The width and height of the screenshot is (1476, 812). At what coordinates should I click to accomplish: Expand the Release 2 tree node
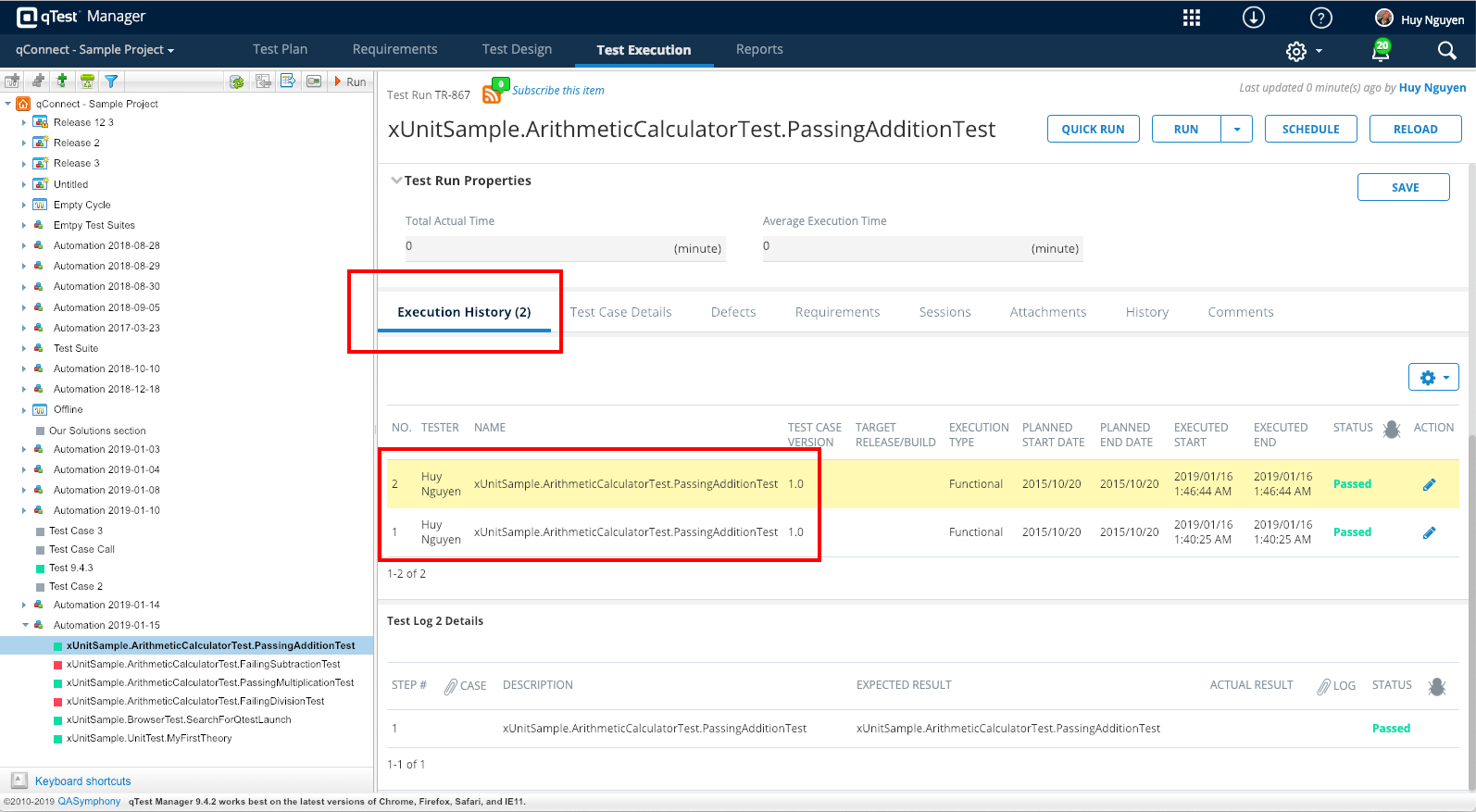pos(24,144)
